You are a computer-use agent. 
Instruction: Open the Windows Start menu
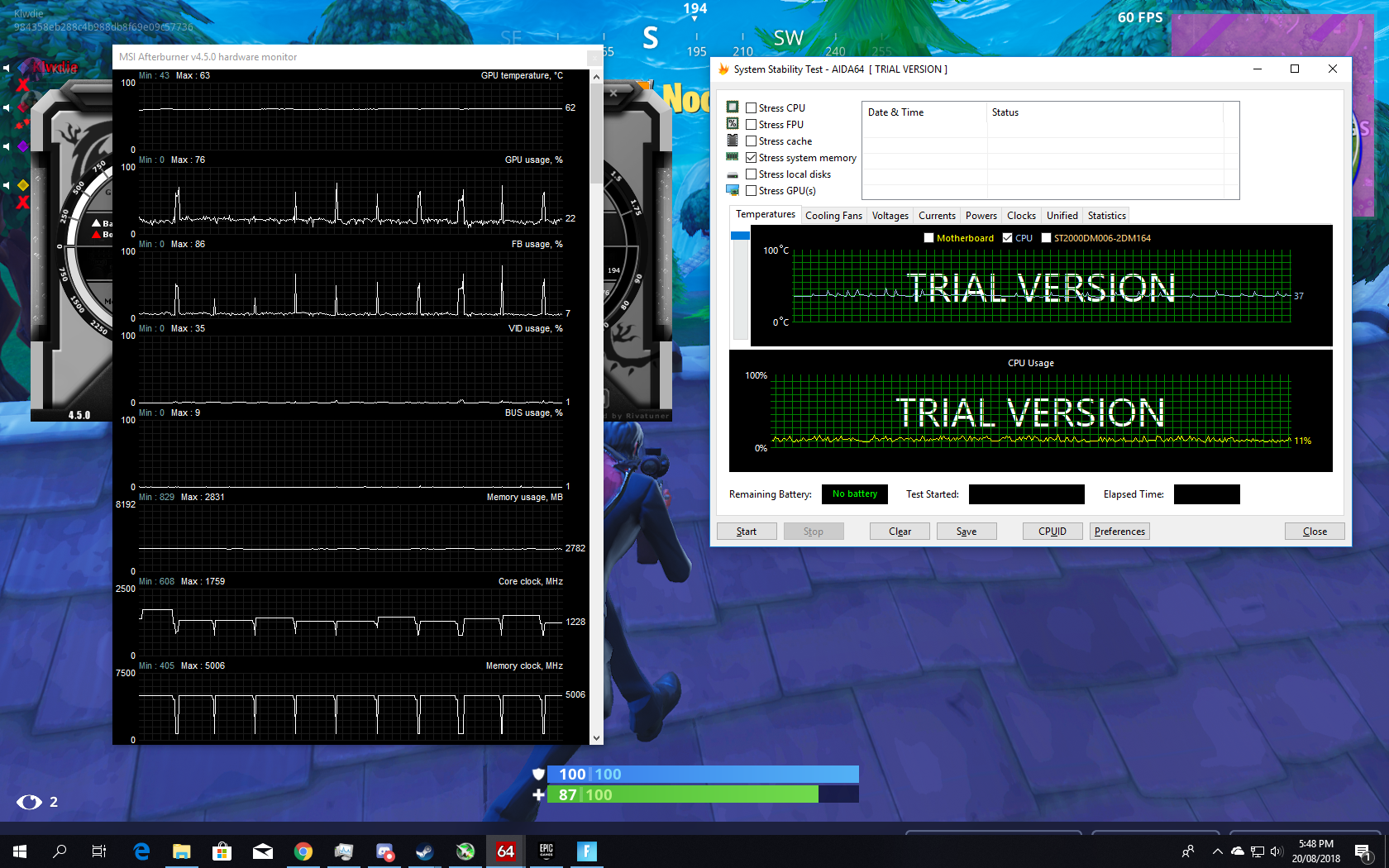click(x=20, y=851)
